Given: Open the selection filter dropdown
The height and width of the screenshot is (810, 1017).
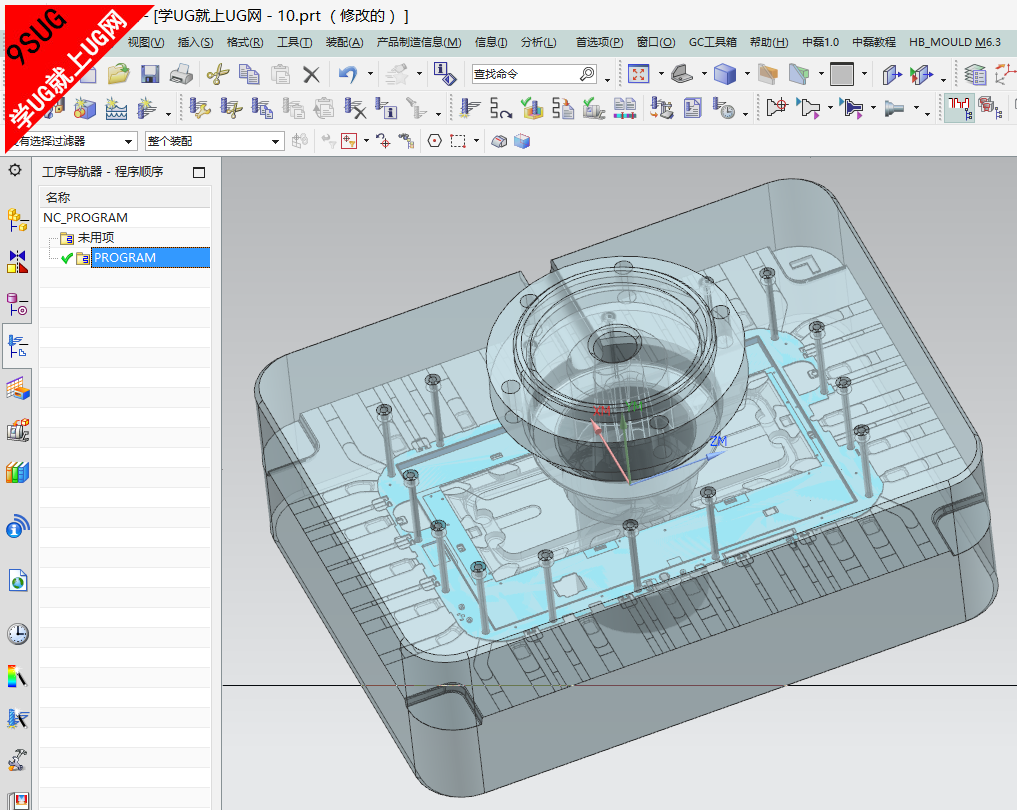Looking at the screenshot, I should [x=128, y=141].
